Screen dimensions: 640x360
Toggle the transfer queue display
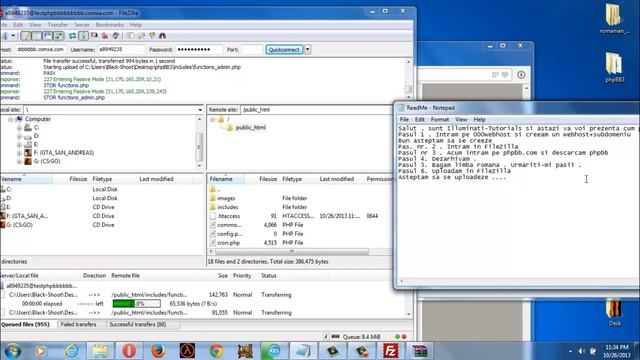click(x=58, y=36)
